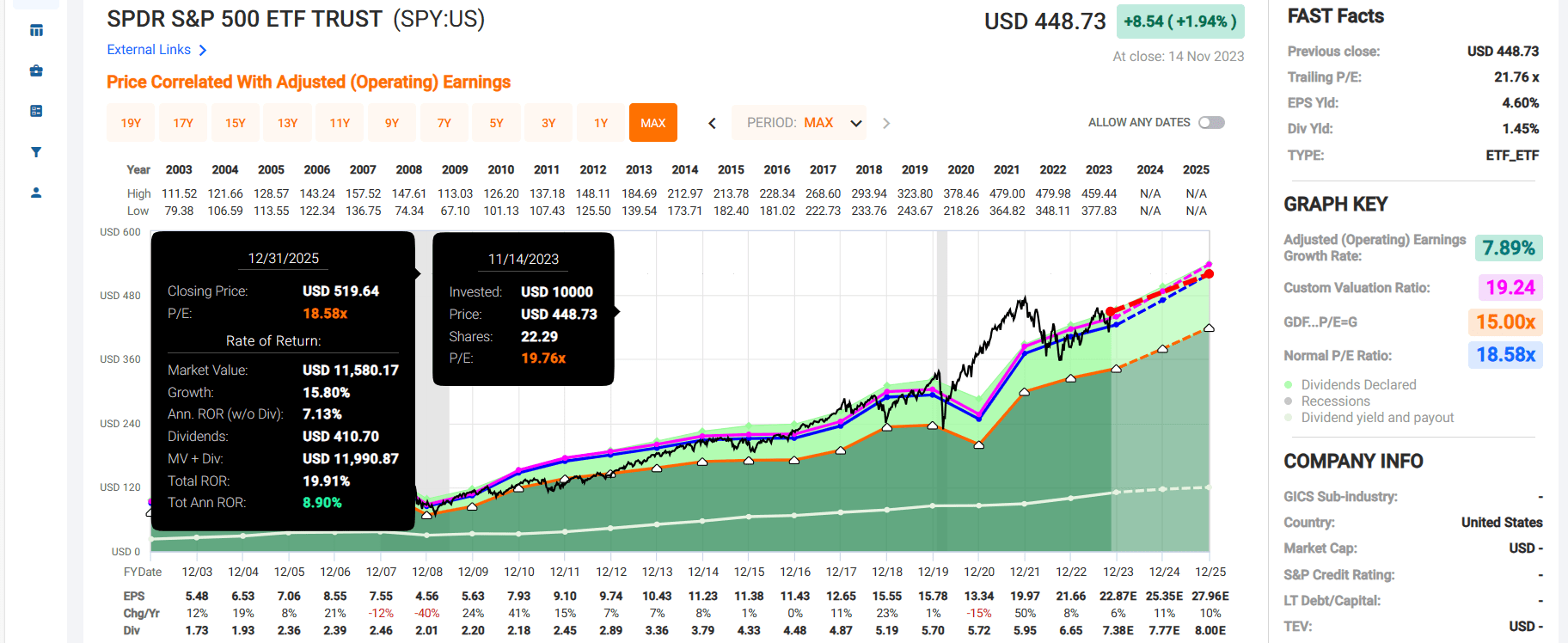Switch to the MAX time range tab
The image size is (1568, 643).
pyautogui.click(x=652, y=123)
